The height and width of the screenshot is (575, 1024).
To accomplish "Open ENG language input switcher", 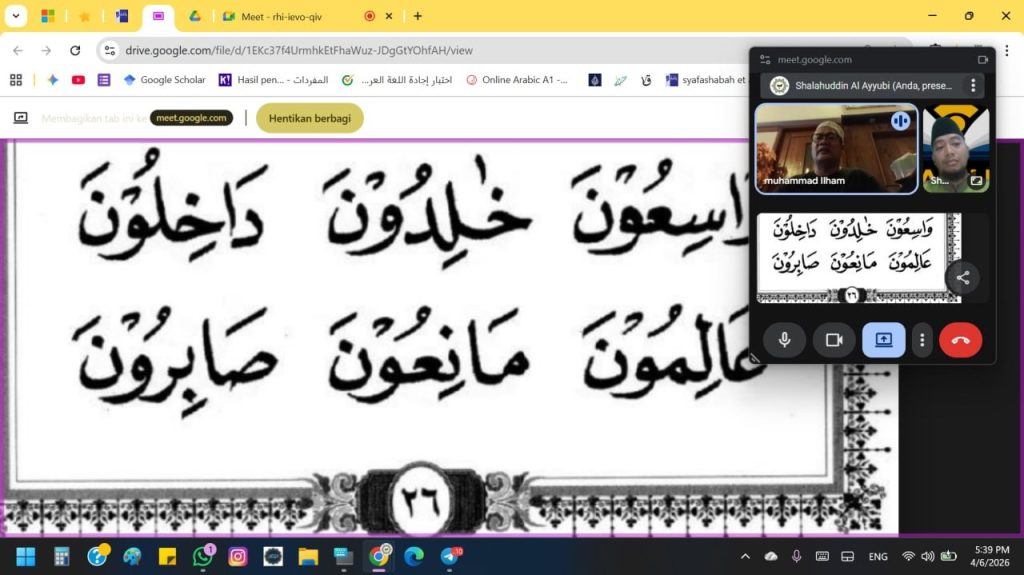I will point(878,557).
